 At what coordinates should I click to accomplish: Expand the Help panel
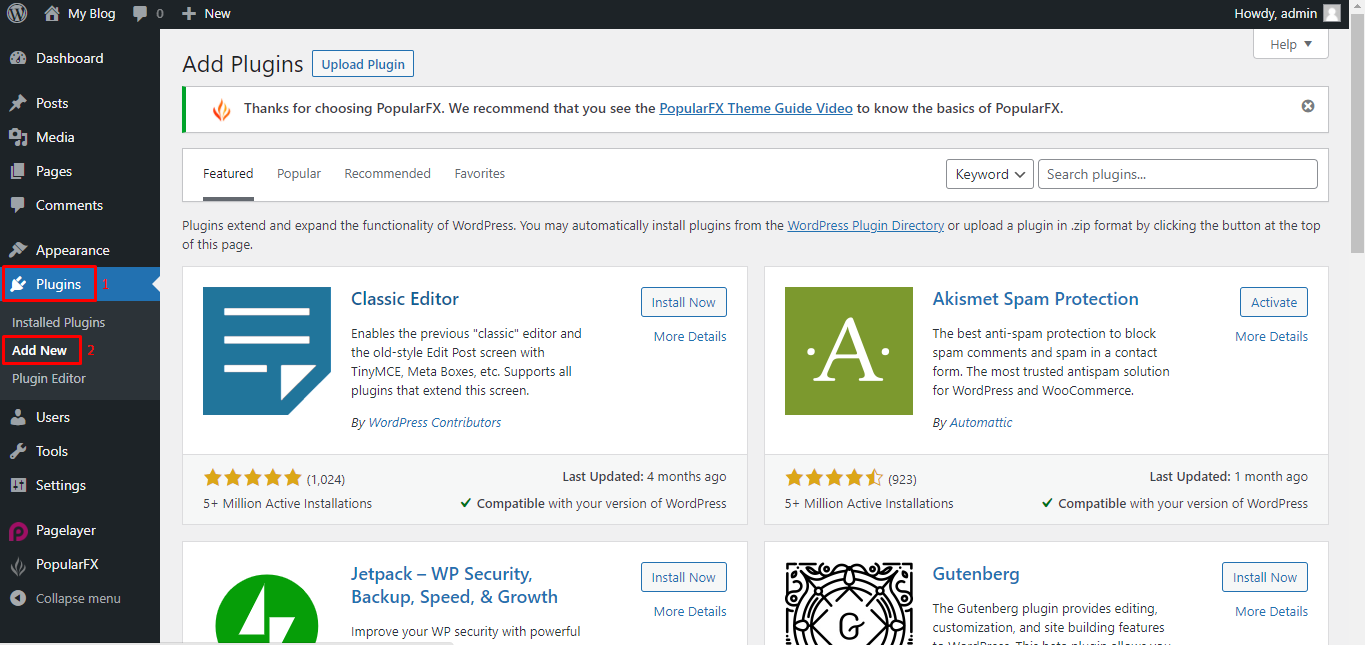1291,44
